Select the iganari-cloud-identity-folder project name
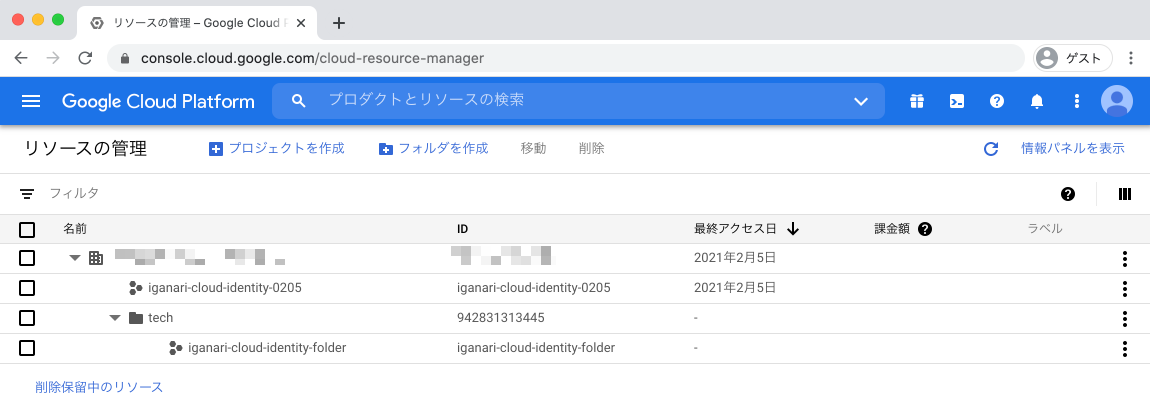 click(x=267, y=348)
